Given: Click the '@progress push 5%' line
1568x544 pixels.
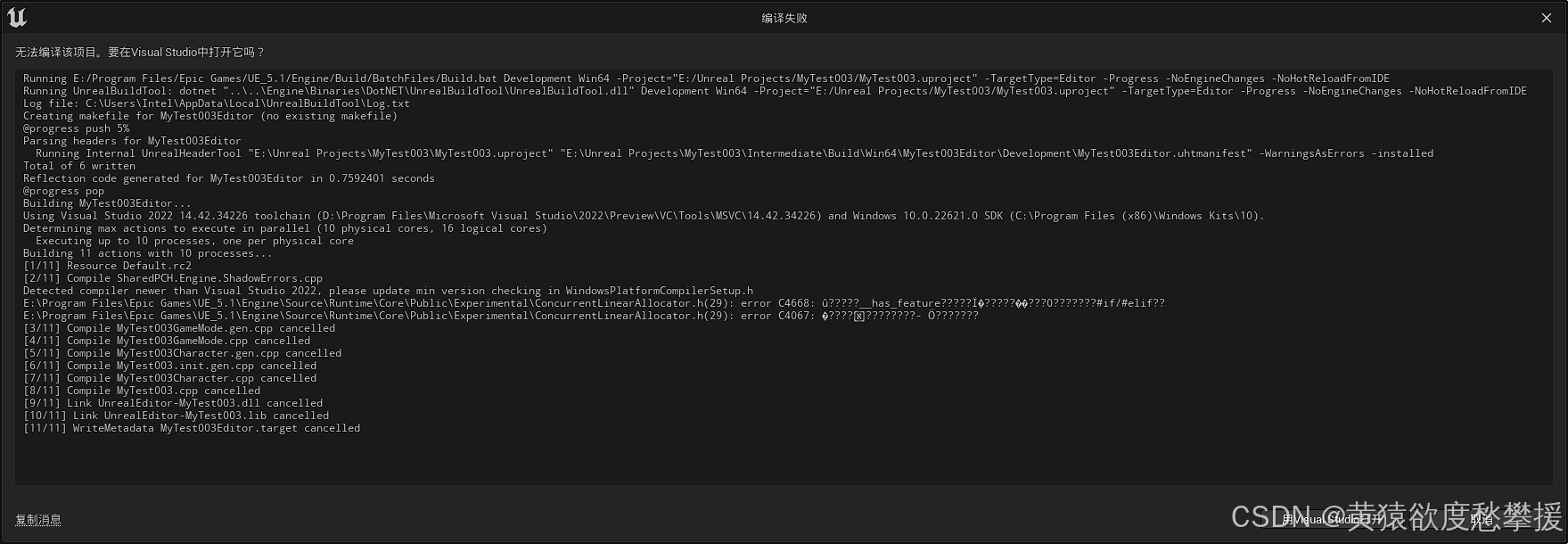Looking at the screenshot, I should coord(76,128).
